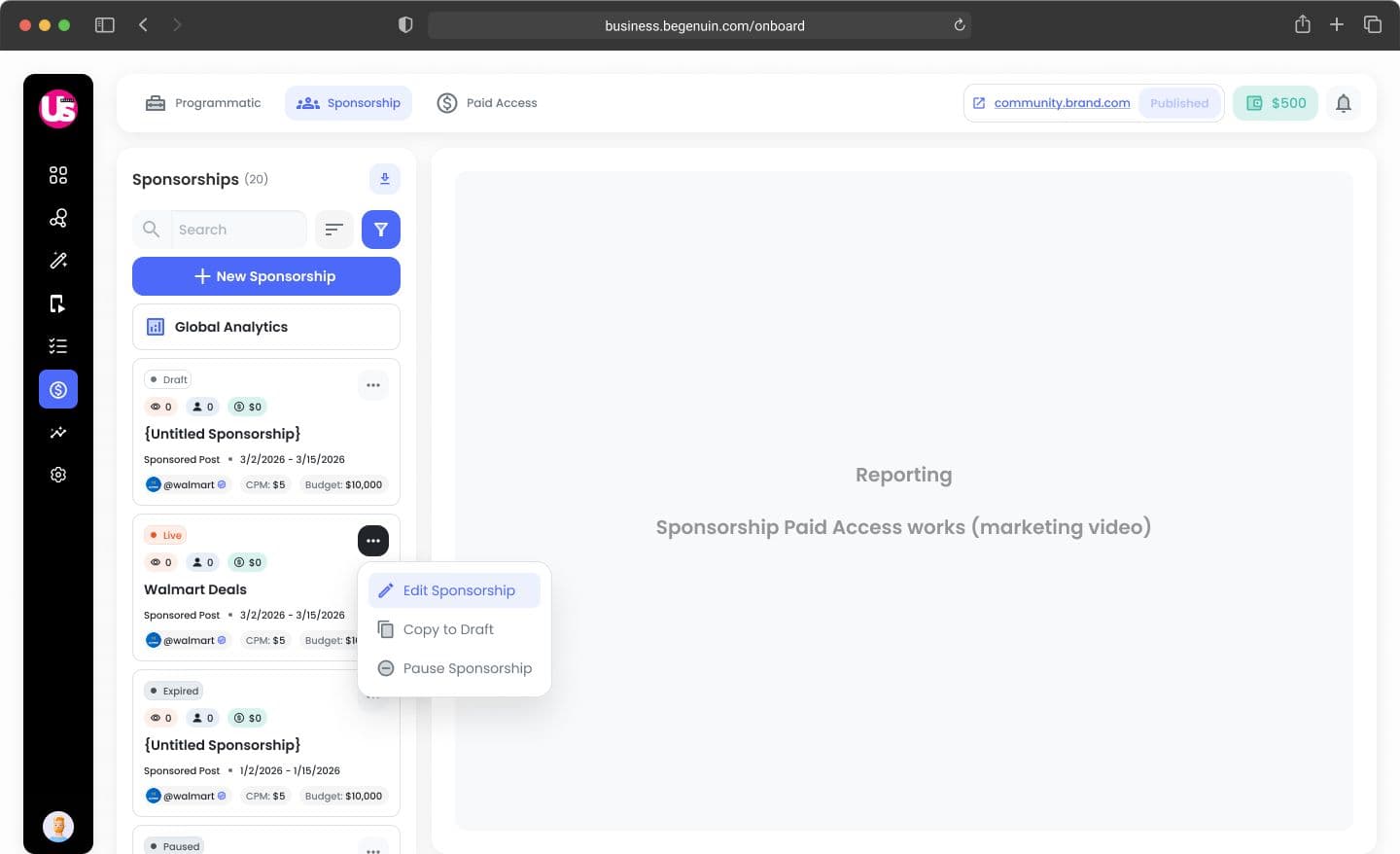Click the Expired status badge
The width and height of the screenshot is (1400, 854).
coord(174,691)
